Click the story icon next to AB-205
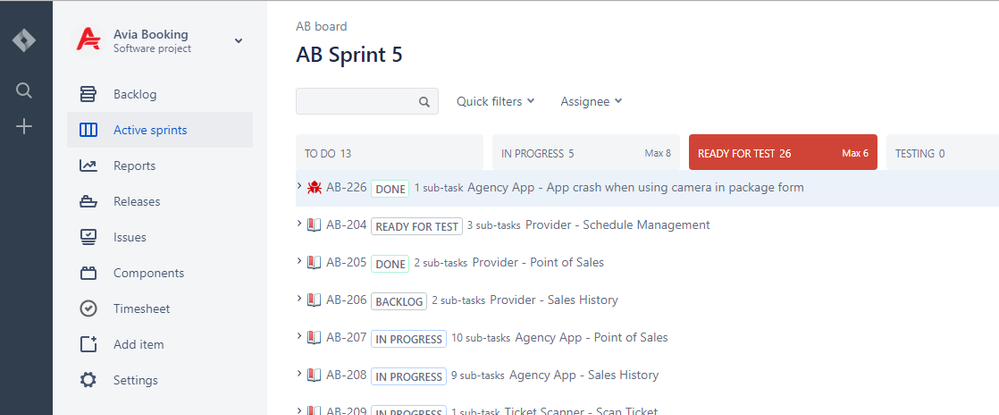 [314, 263]
